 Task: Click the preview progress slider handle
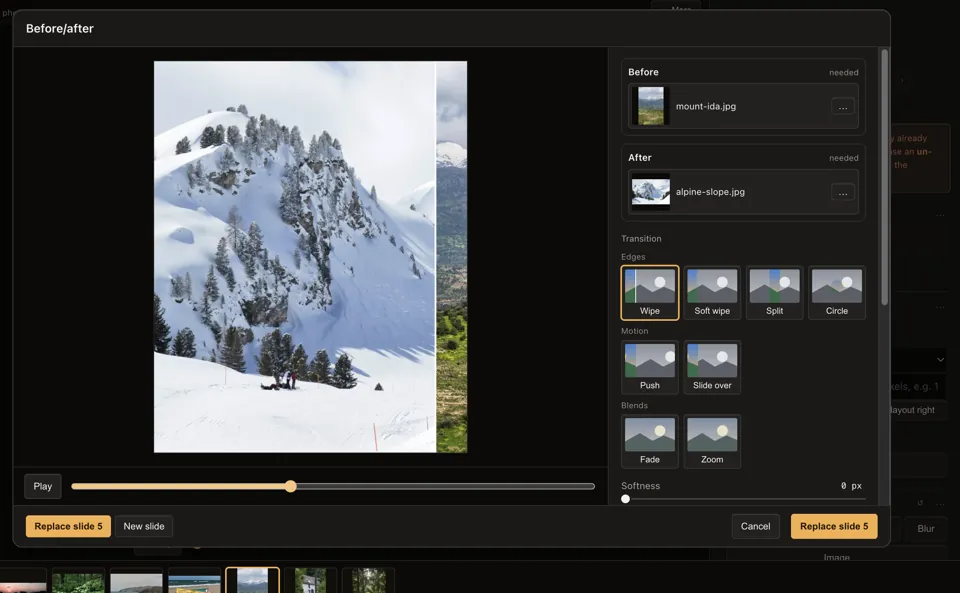coord(291,487)
